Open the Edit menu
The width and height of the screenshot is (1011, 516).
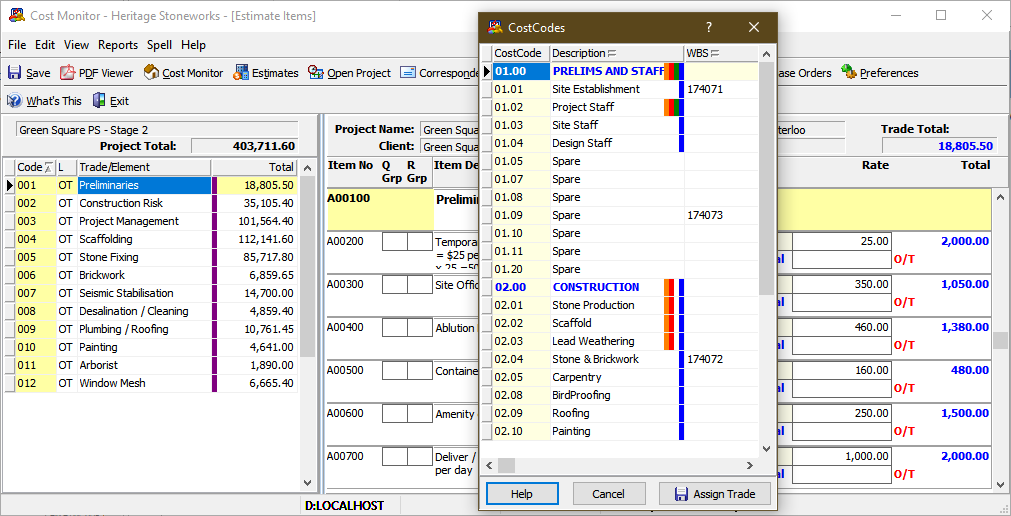pyautogui.click(x=45, y=45)
